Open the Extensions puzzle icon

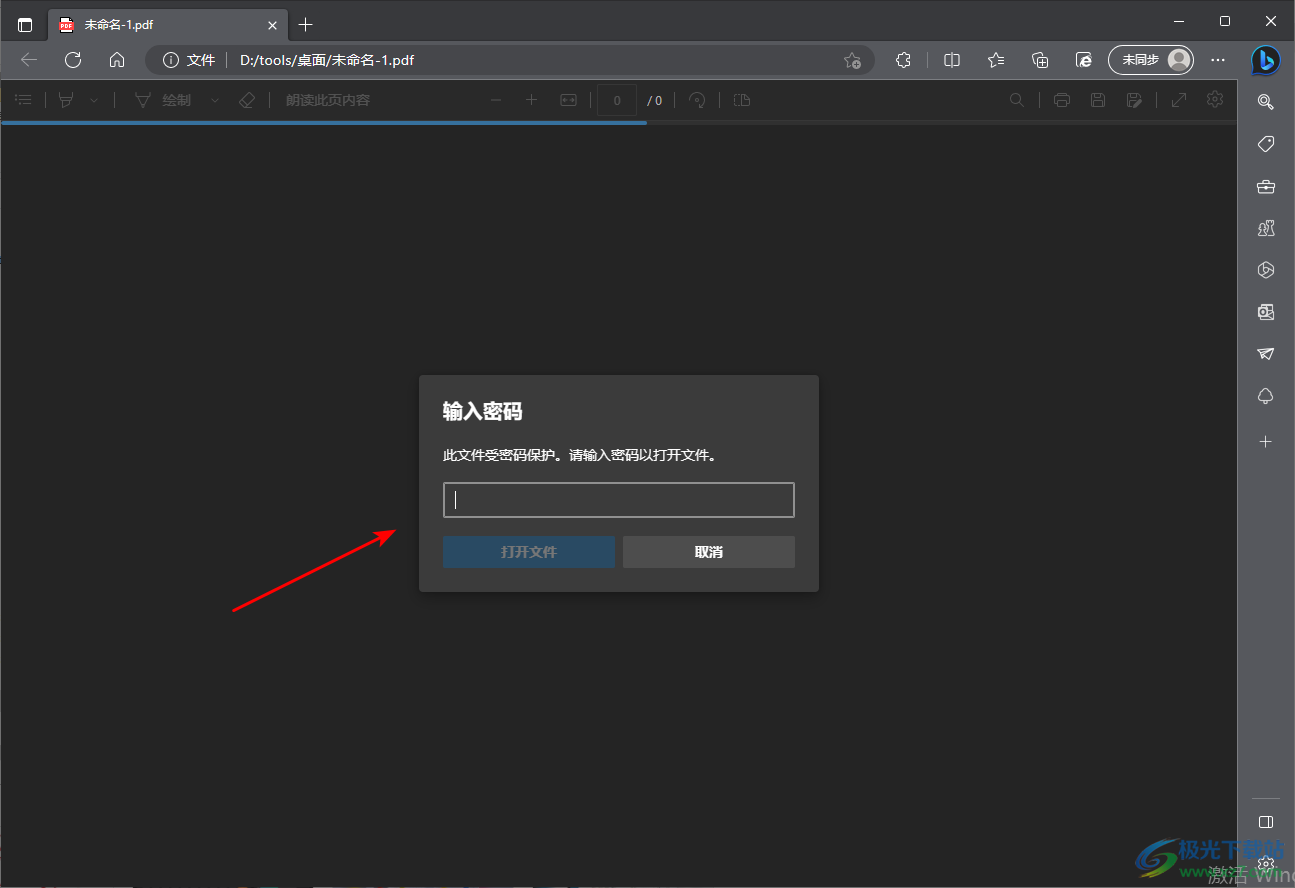[903, 60]
